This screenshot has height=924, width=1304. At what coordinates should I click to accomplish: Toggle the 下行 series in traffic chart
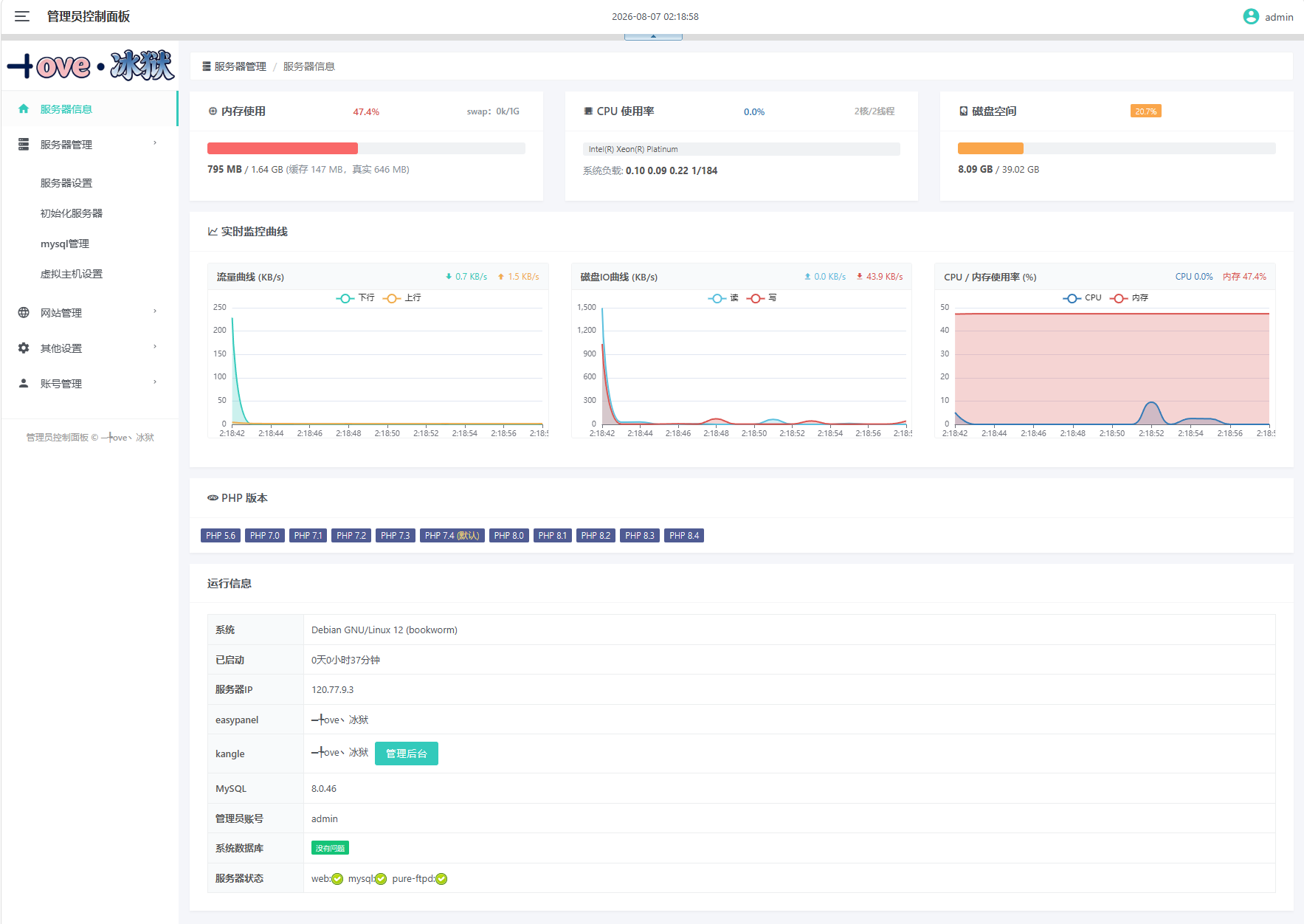pos(356,298)
